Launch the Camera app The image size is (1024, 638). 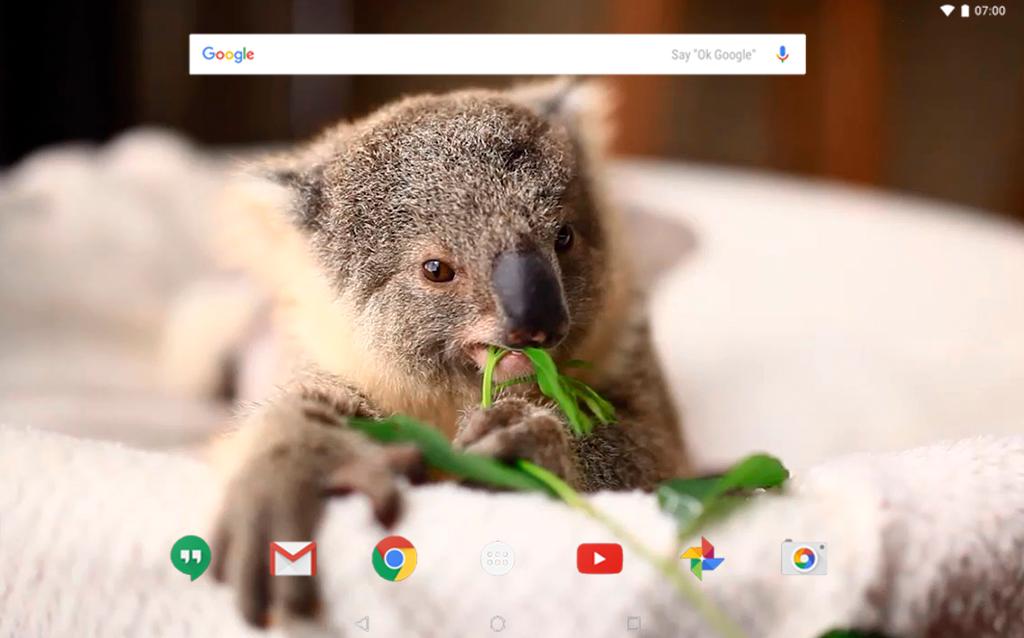tap(804, 558)
